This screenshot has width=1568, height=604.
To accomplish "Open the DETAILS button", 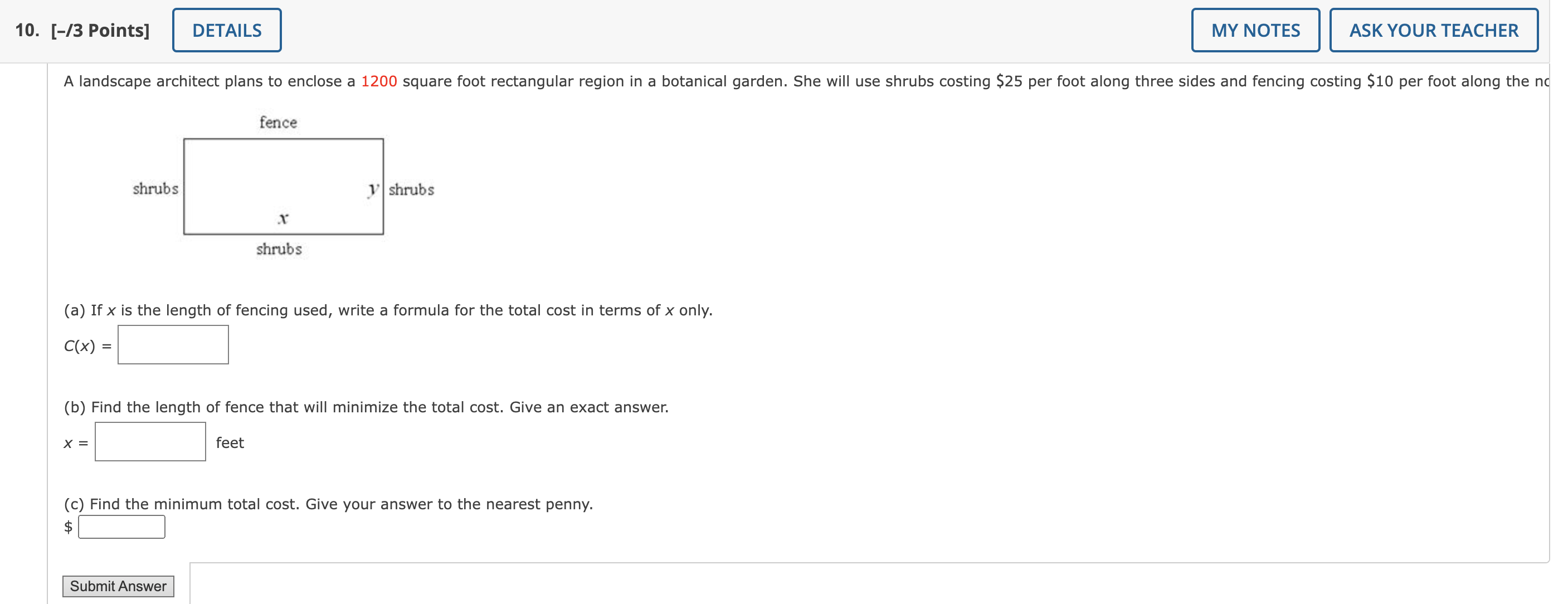I will coord(226,31).
